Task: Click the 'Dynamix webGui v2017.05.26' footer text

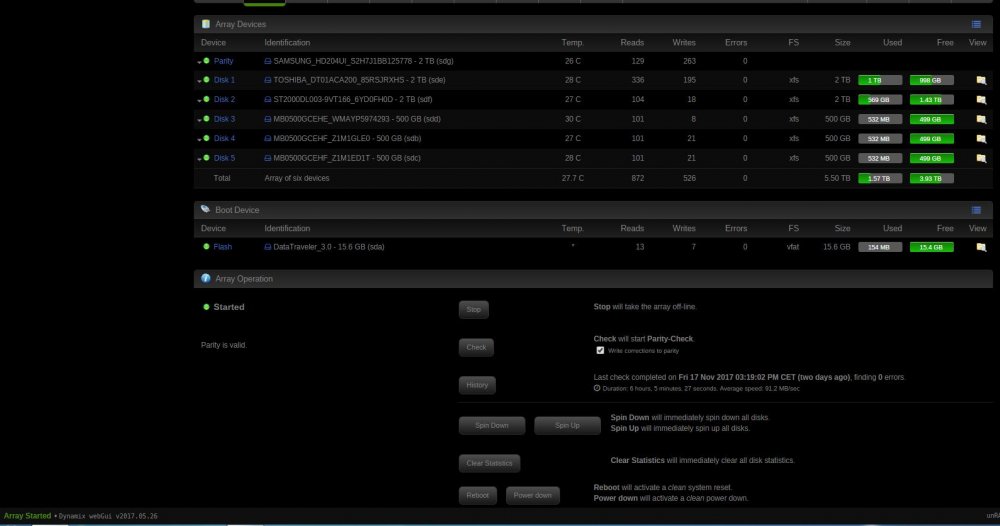Action: coord(108,516)
